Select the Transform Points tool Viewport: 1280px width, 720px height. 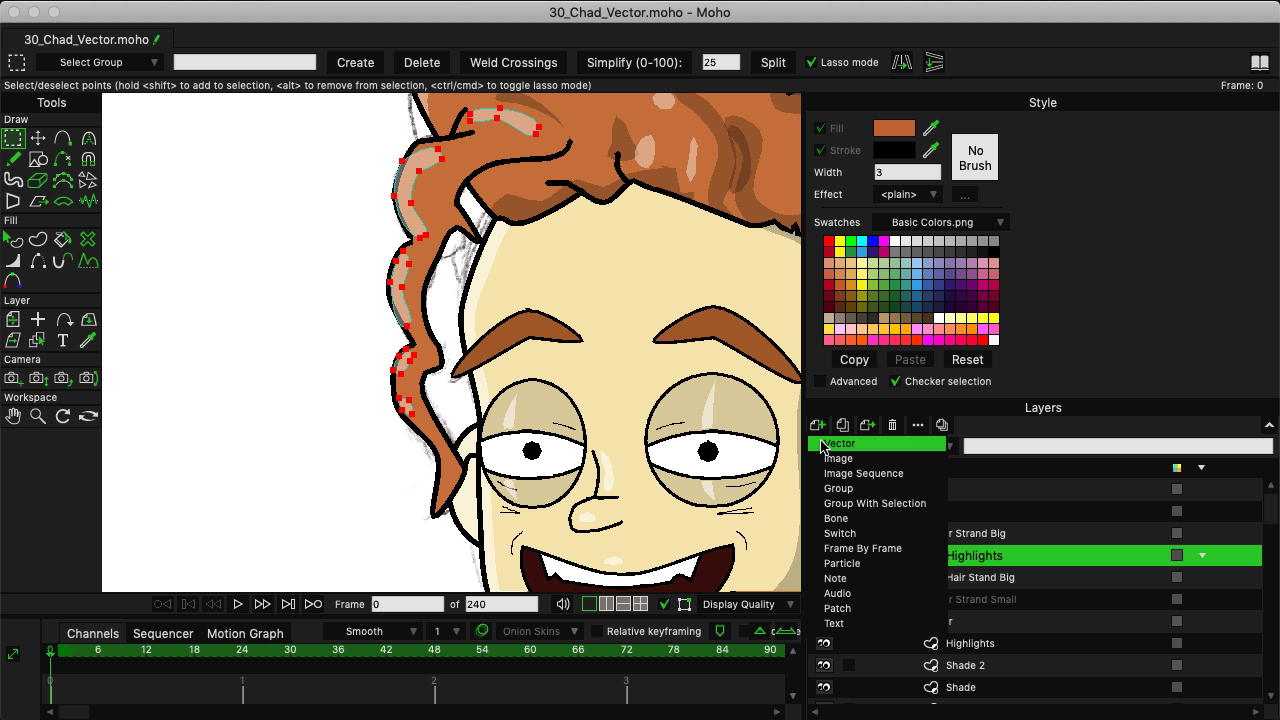[37, 138]
